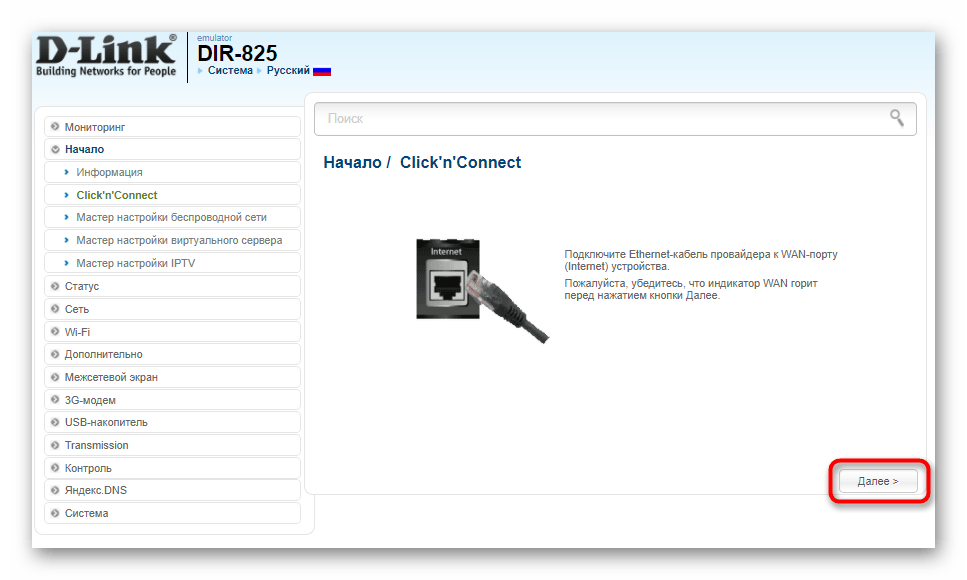The width and height of the screenshot is (967, 580).
Task: Click the D-Link logo
Action: point(106,56)
